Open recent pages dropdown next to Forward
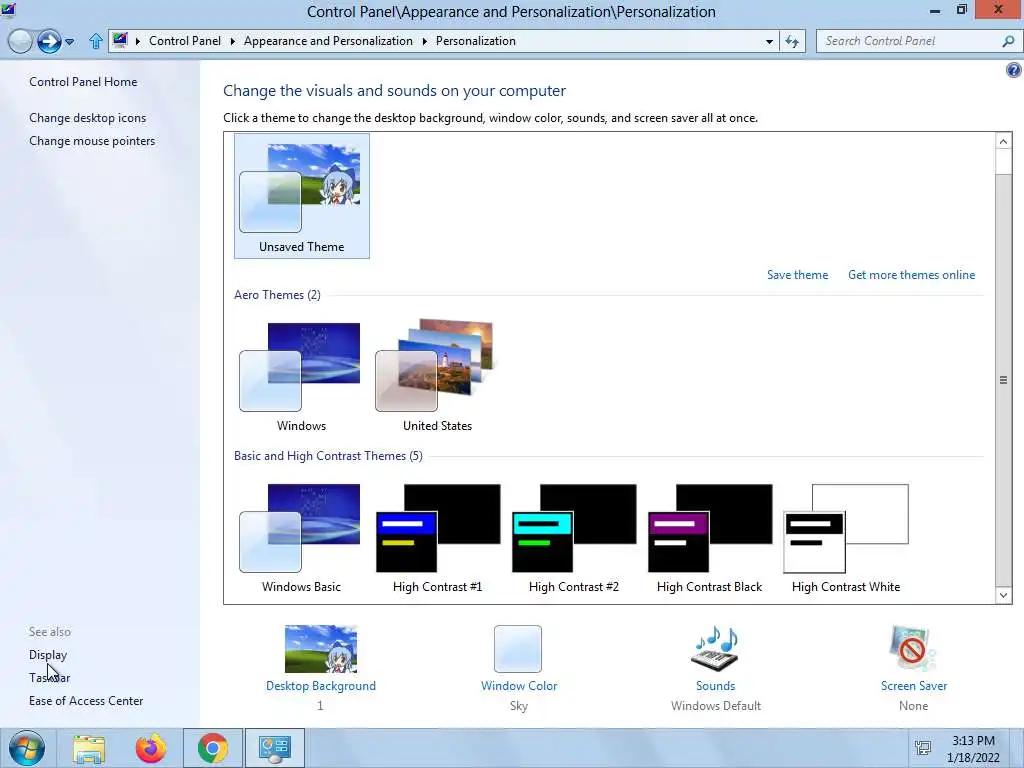 pos(69,42)
